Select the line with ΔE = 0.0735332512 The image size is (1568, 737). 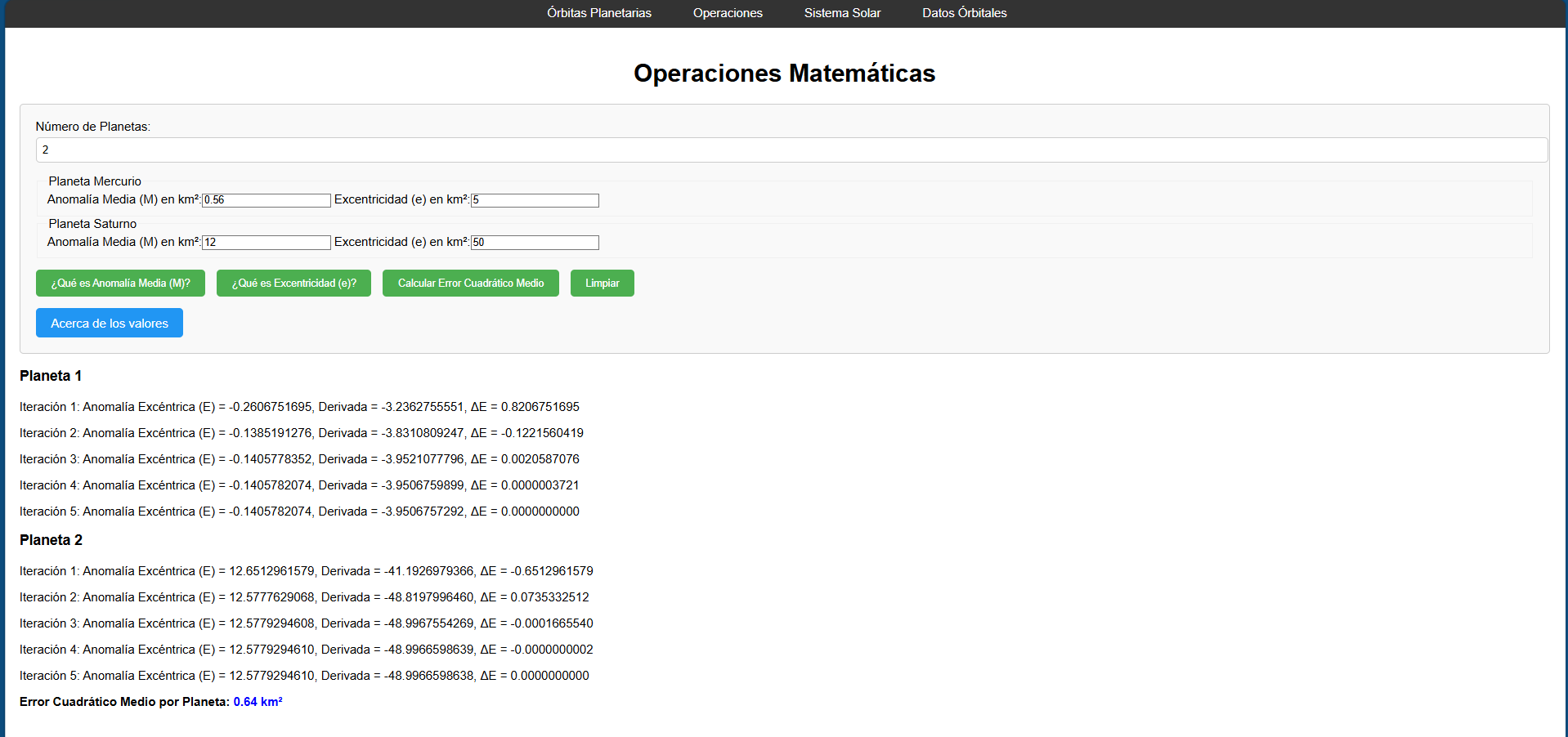(x=304, y=597)
